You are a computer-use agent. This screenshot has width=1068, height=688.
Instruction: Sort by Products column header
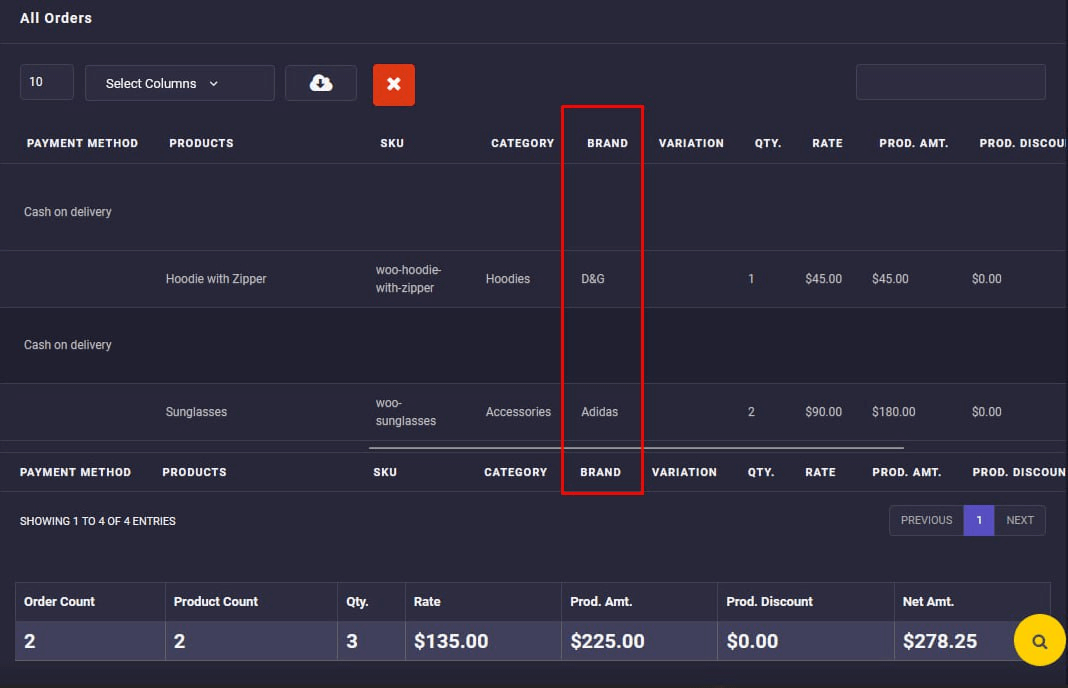201,143
